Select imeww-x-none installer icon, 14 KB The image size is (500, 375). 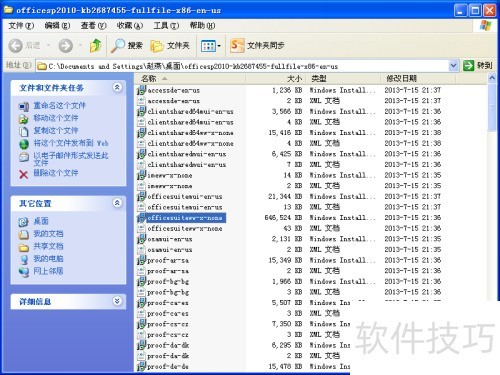[141, 175]
